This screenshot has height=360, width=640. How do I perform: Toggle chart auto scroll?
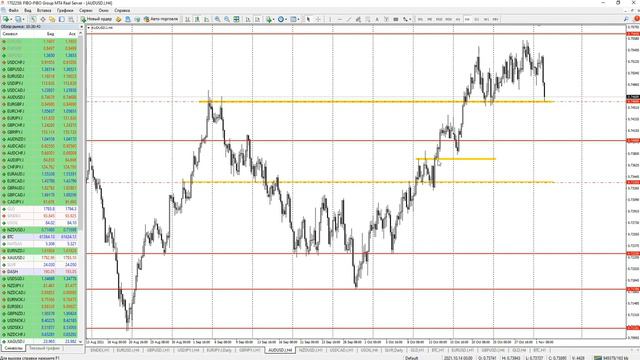248,19
